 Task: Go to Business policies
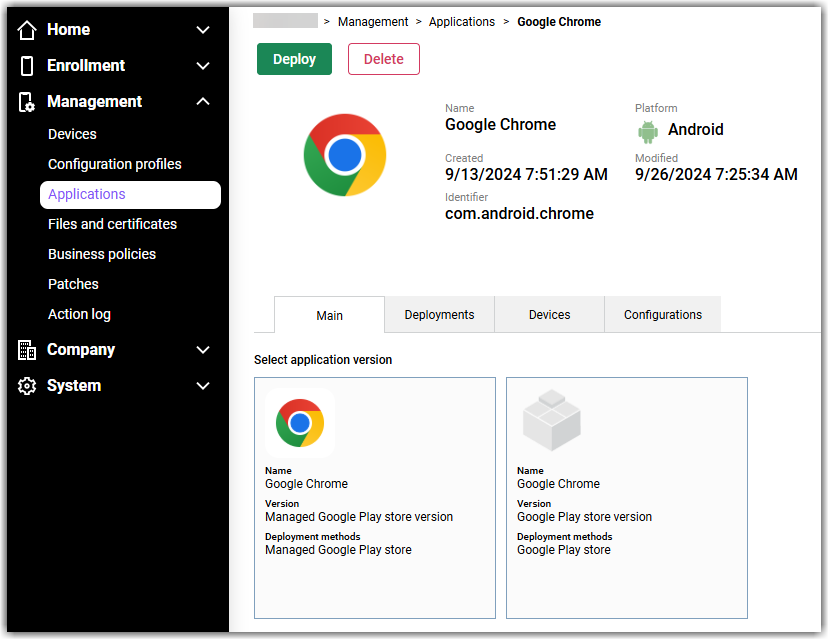pyautogui.click(x=102, y=255)
